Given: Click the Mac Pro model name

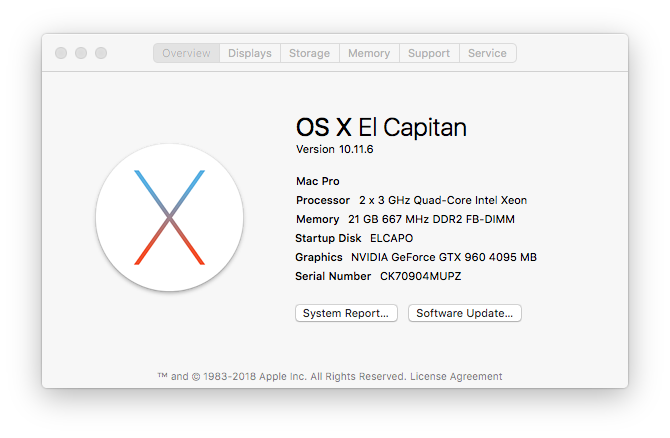Looking at the screenshot, I should pyautogui.click(x=318, y=181).
